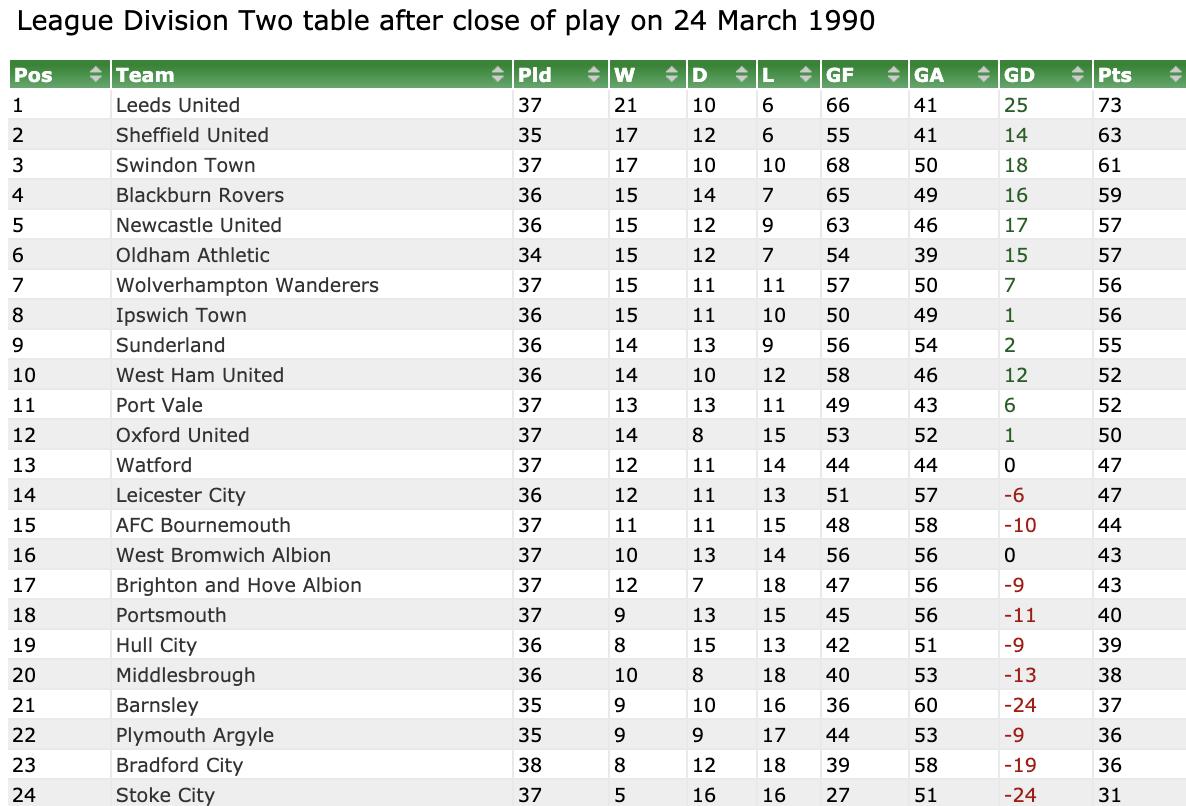1186x806 pixels.
Task: Sort by D column arrow icon
Action: point(742,74)
